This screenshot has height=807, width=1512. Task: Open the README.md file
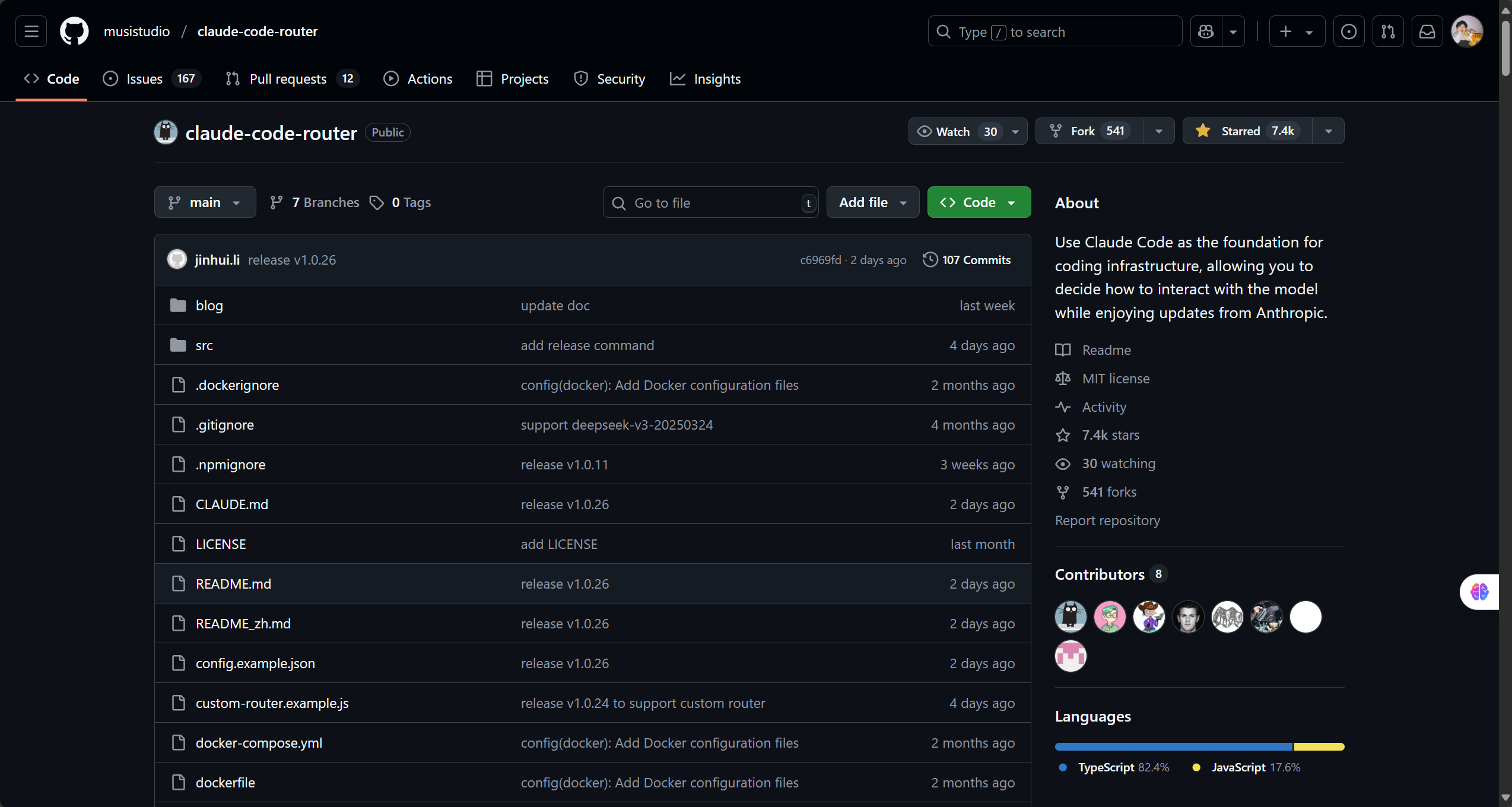coord(233,584)
